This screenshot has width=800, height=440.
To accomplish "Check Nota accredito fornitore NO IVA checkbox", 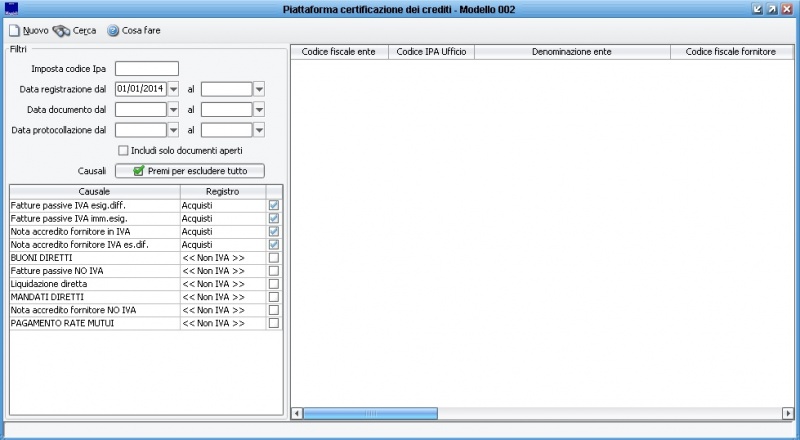I will [274, 310].
